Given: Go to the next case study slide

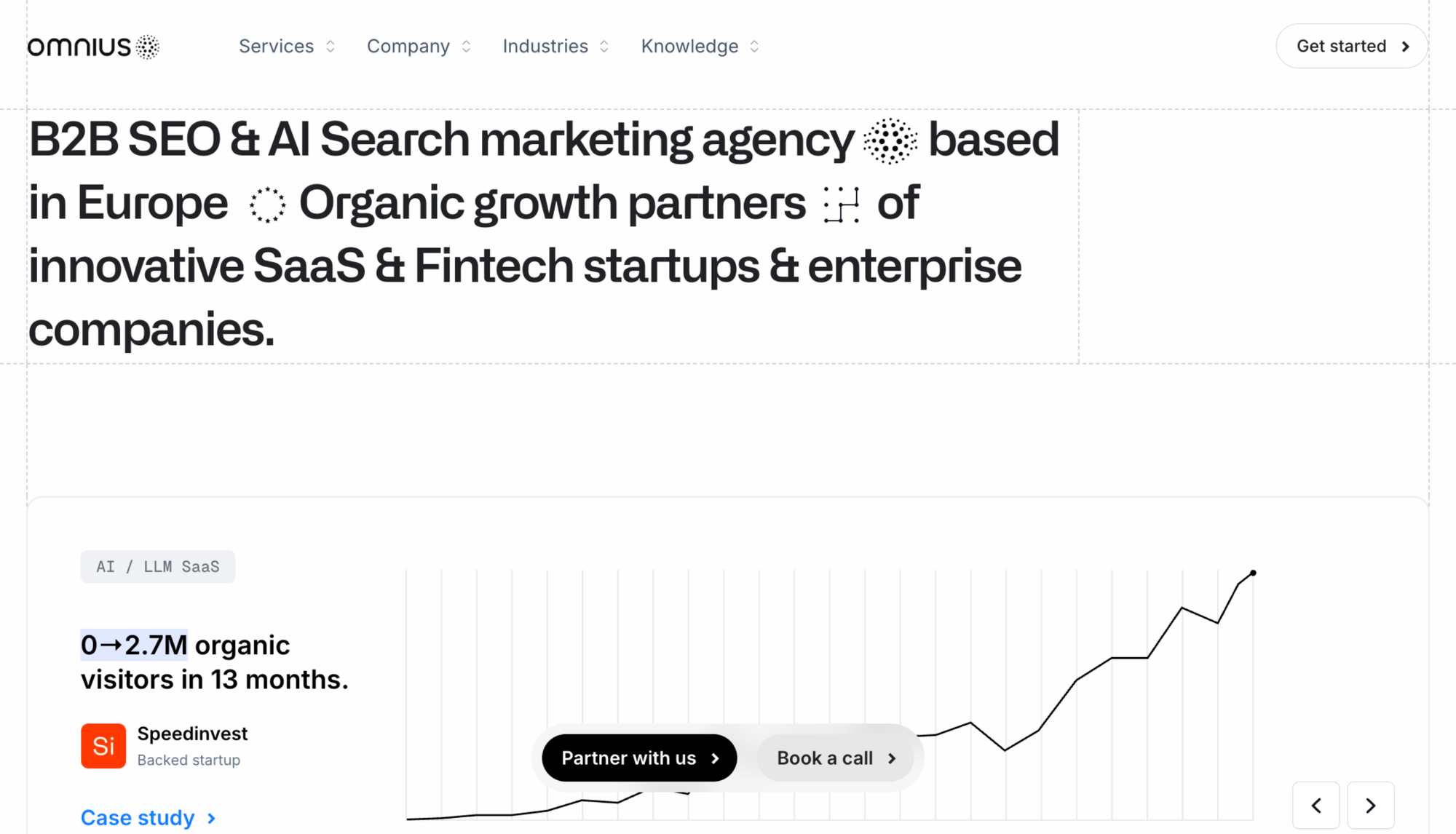Looking at the screenshot, I should tap(1371, 806).
